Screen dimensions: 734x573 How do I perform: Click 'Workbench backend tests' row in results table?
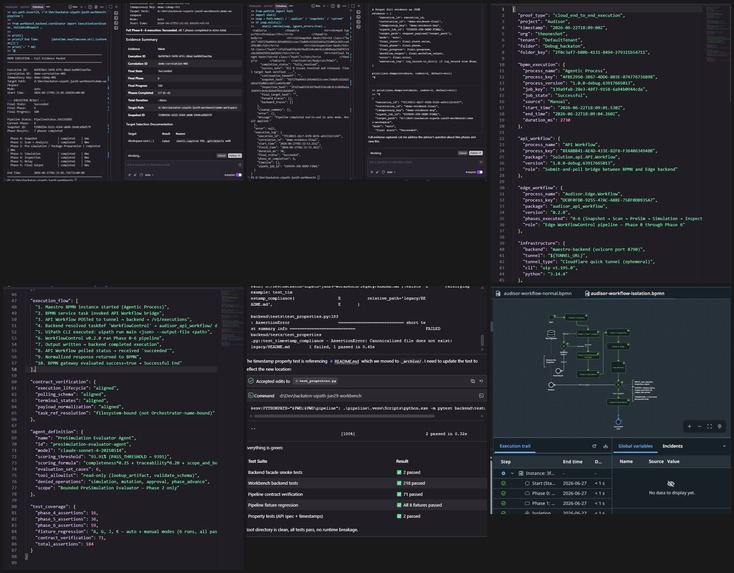pyautogui.click(x=366, y=483)
